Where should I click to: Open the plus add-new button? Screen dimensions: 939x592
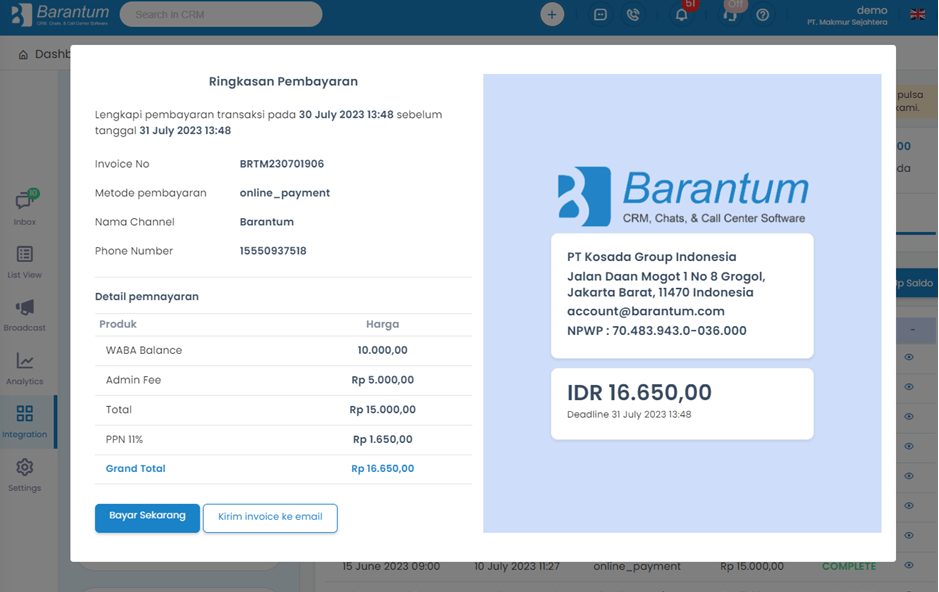click(x=552, y=14)
